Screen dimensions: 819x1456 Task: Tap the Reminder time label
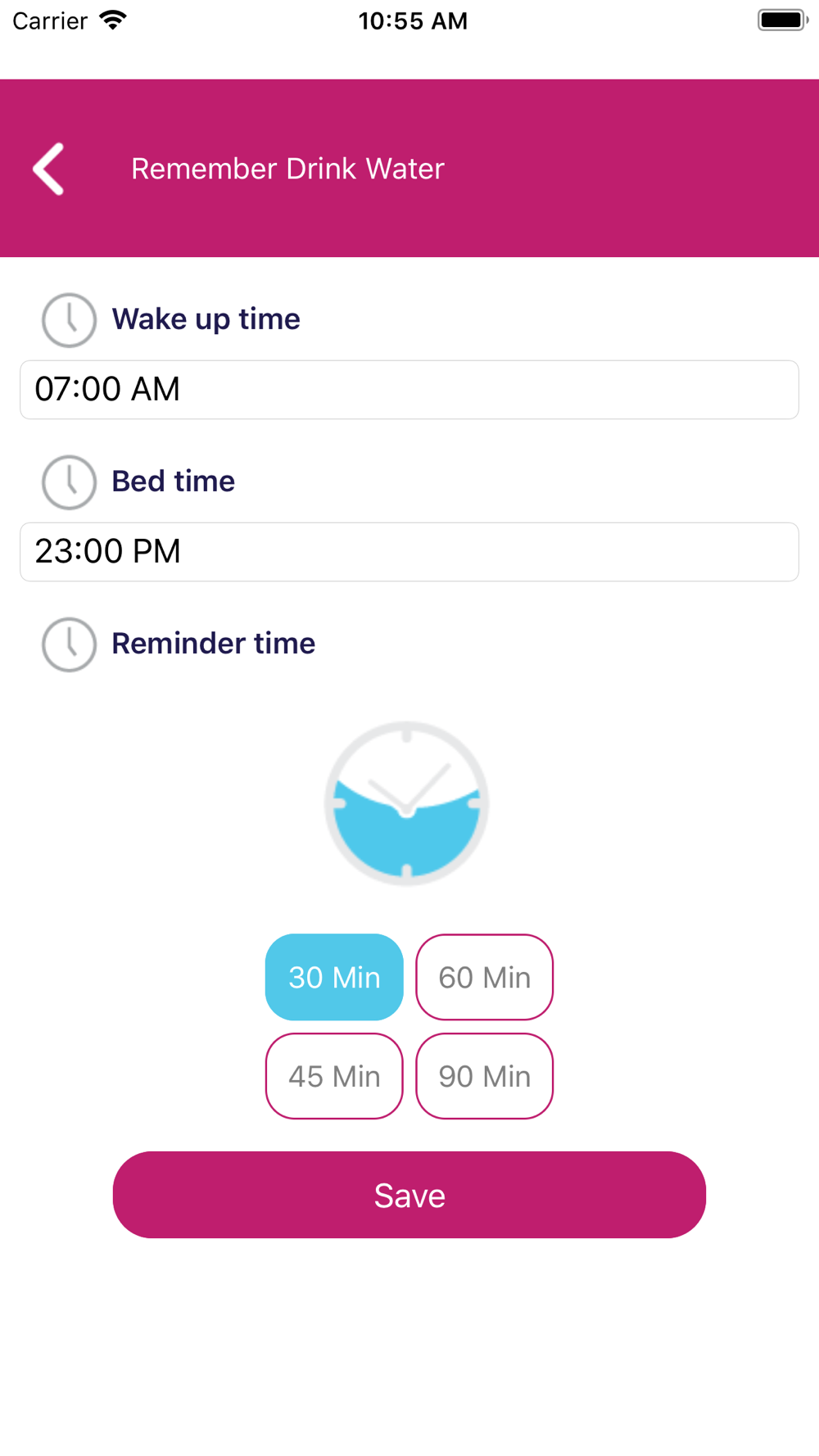coord(213,644)
